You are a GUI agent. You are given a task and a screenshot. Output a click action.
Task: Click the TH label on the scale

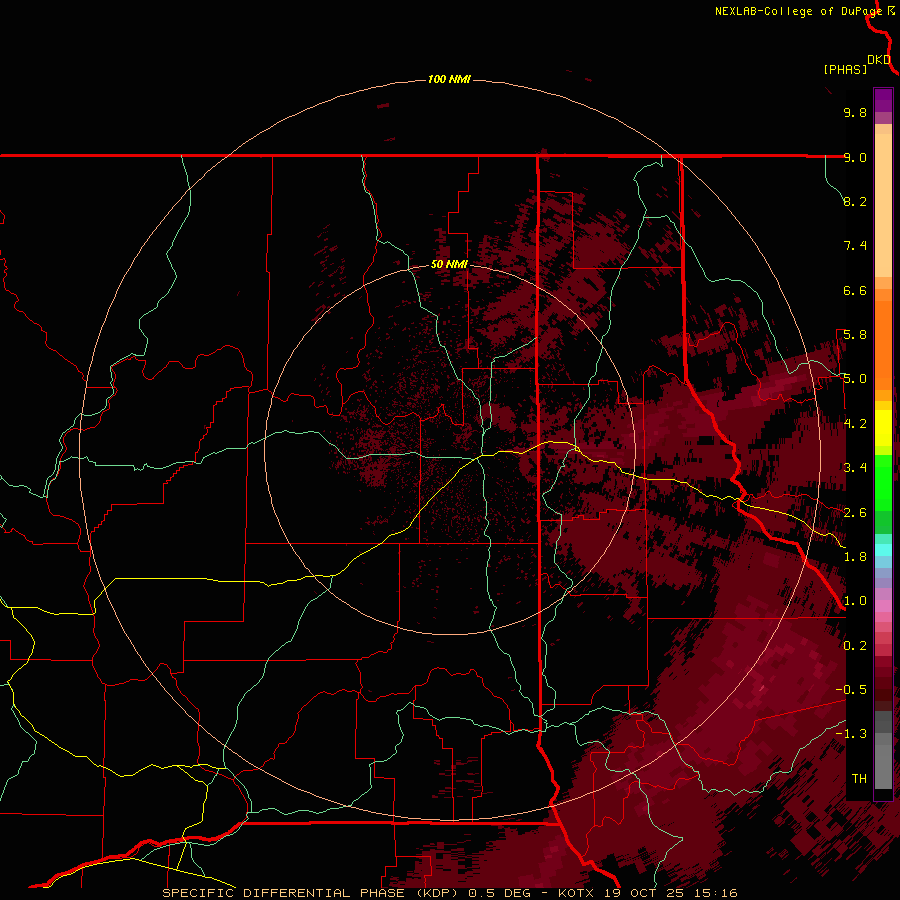click(x=859, y=779)
